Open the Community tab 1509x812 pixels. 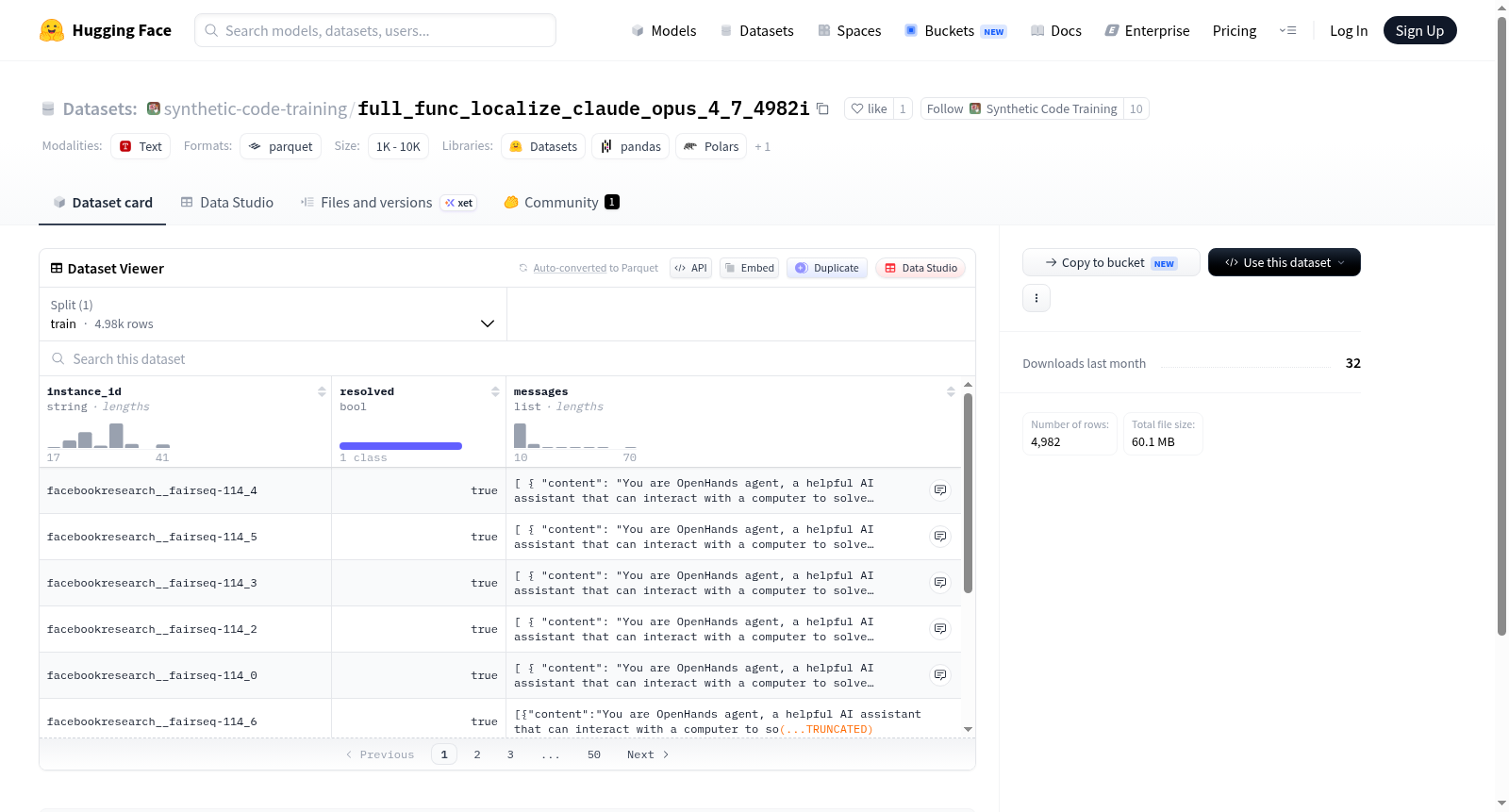pyautogui.click(x=562, y=202)
